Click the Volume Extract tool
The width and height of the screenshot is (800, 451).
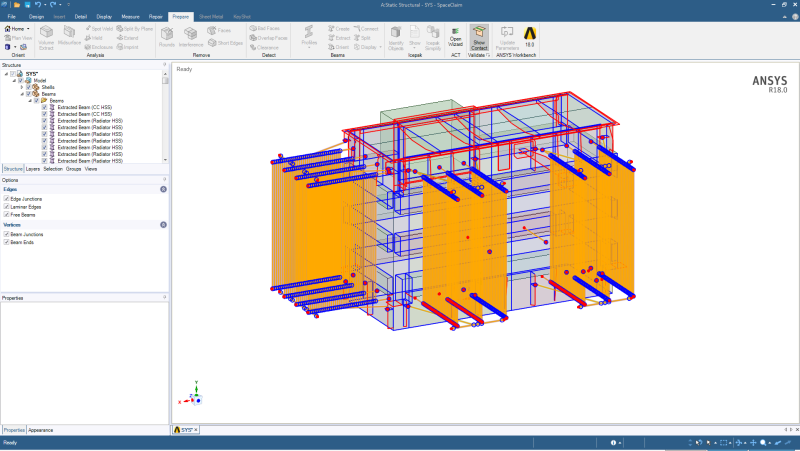click(46, 38)
